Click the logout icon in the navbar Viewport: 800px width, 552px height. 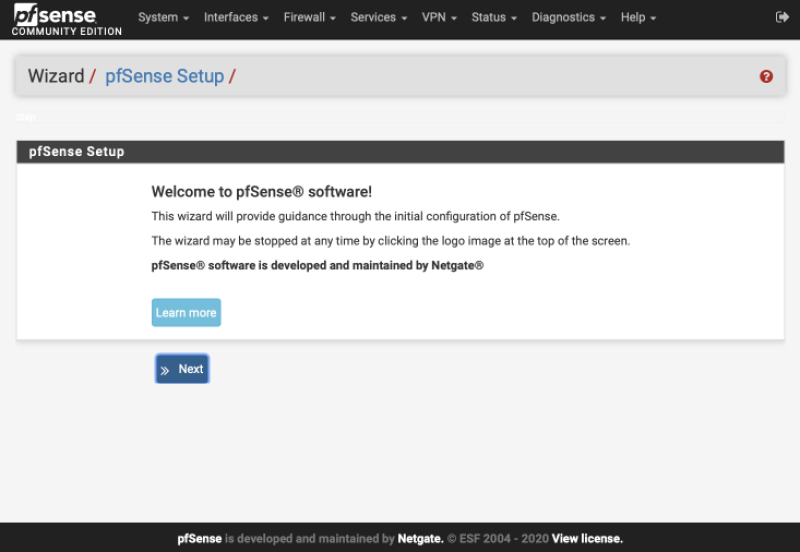782,17
